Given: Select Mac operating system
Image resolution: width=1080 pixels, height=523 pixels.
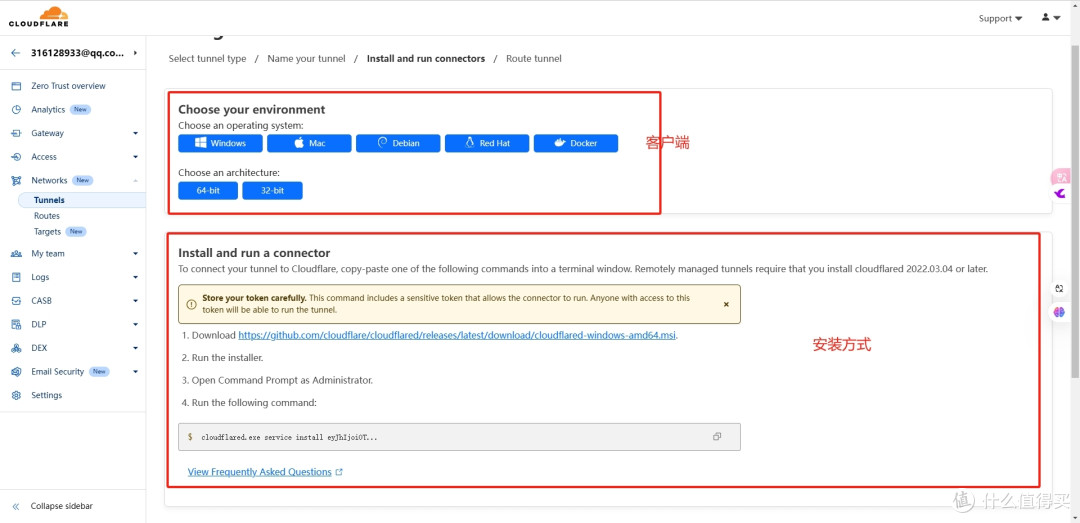Looking at the screenshot, I should 309,143.
